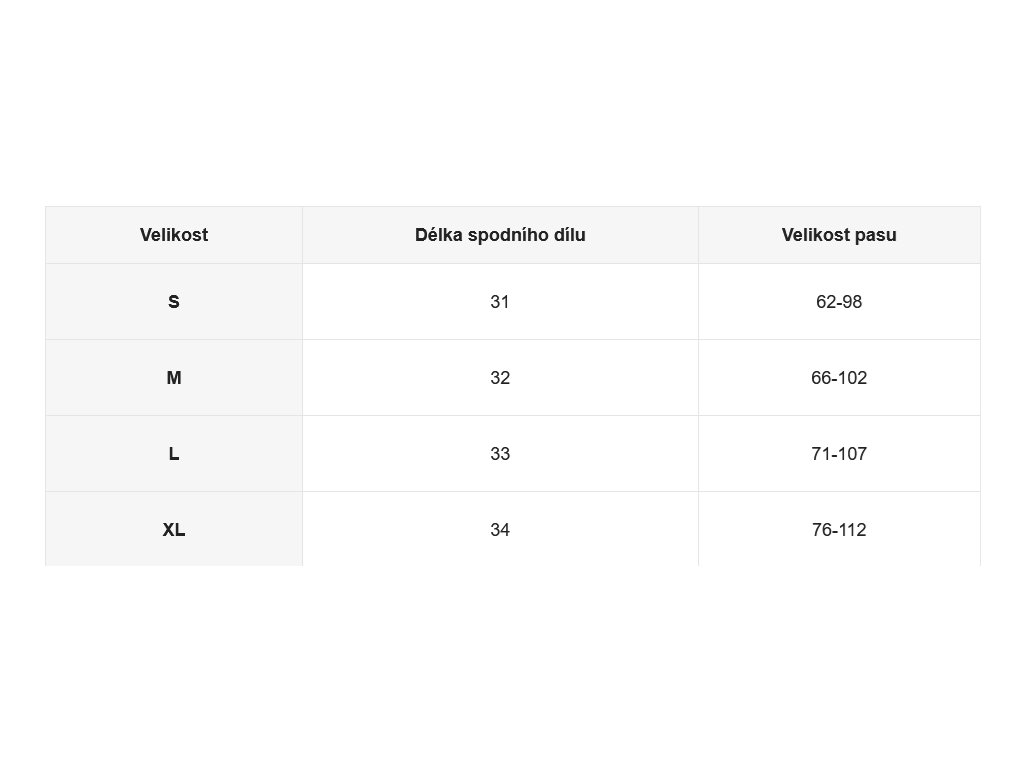1024x768 pixels.
Task: Click the waist range 62-98
Action: click(839, 301)
